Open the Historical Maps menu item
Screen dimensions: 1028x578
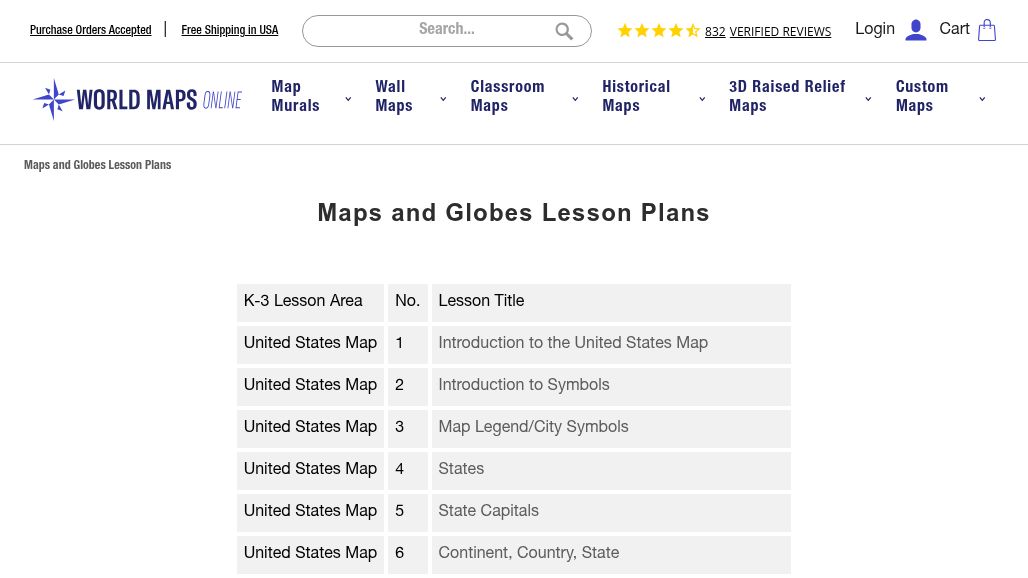(x=636, y=96)
